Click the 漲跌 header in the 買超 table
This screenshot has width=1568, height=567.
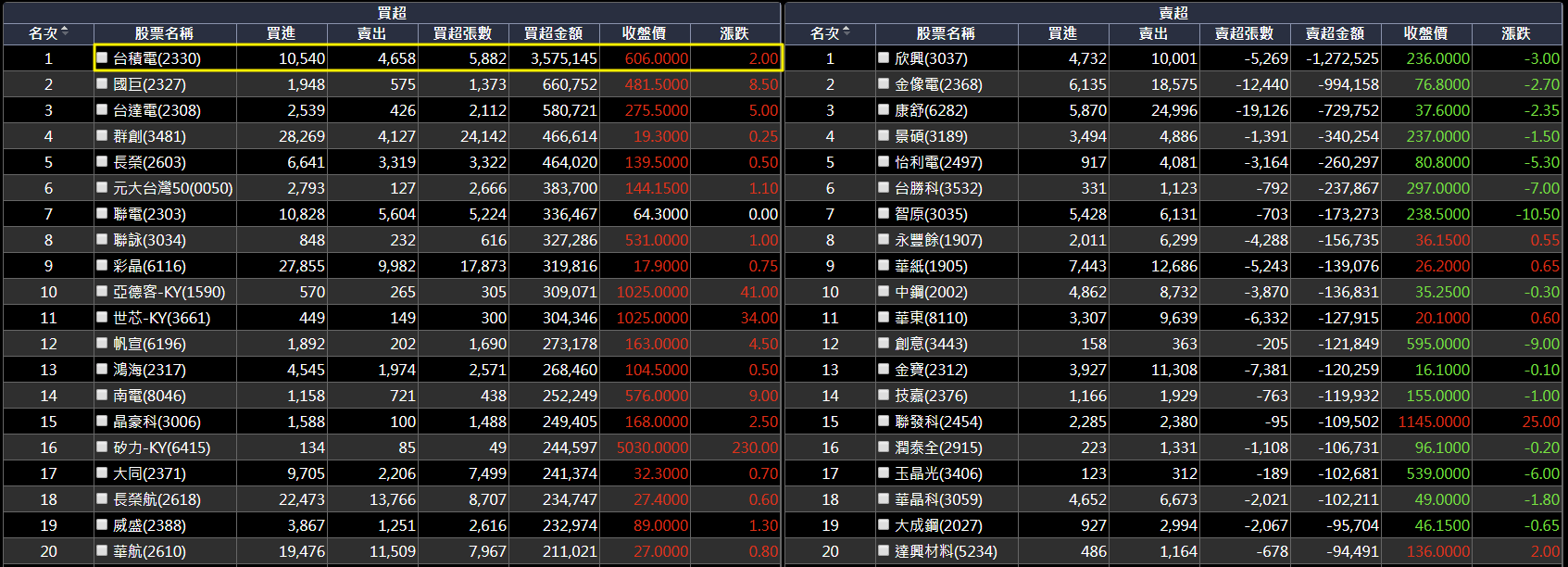[734, 33]
